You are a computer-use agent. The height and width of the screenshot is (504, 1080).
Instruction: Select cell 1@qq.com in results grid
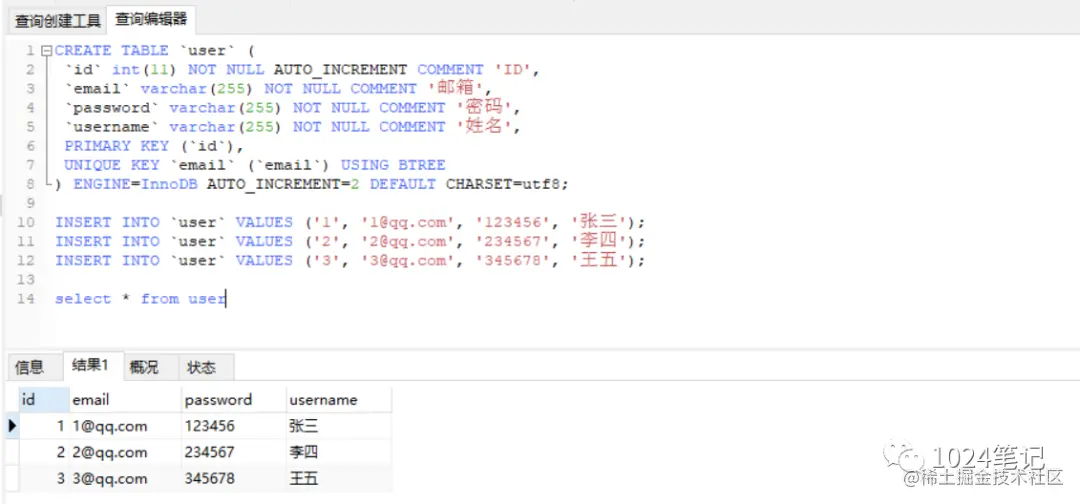click(126, 426)
